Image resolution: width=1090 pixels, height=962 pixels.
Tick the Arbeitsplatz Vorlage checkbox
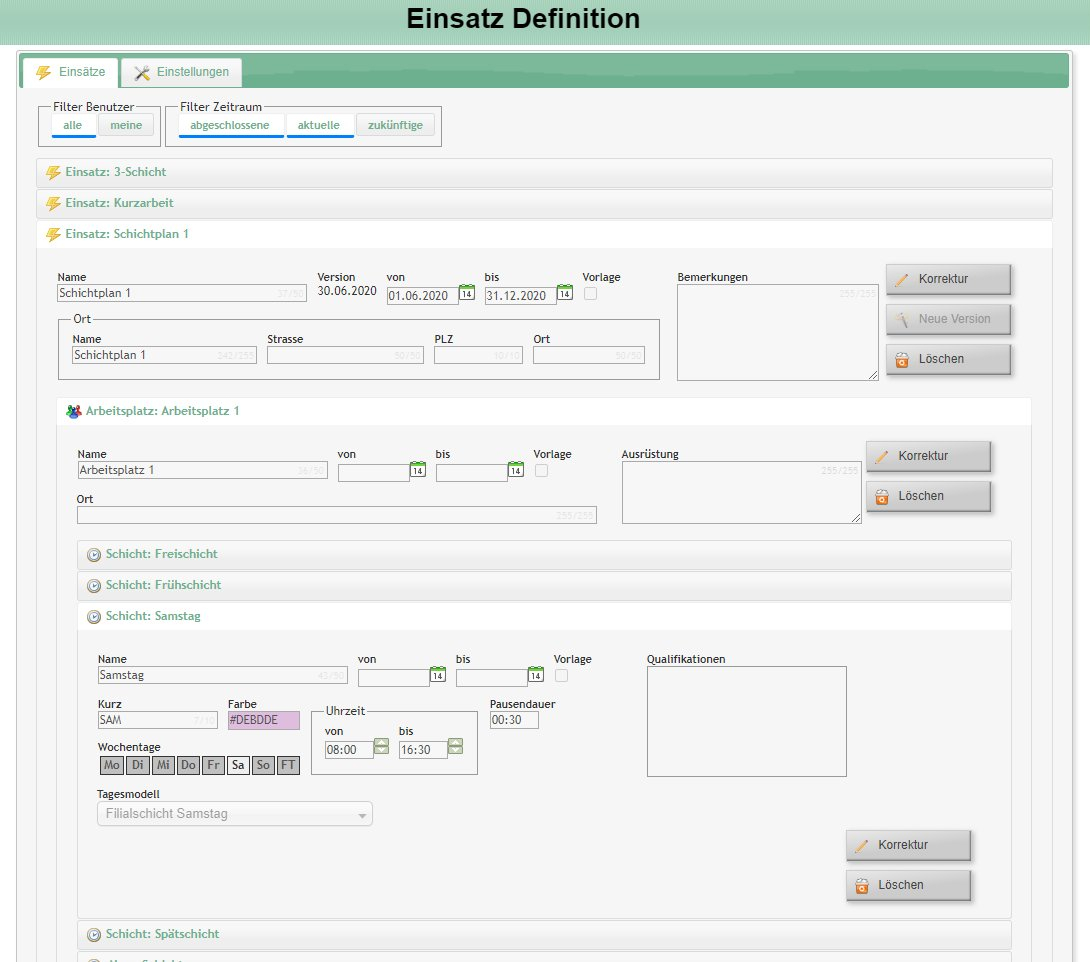tap(542, 471)
